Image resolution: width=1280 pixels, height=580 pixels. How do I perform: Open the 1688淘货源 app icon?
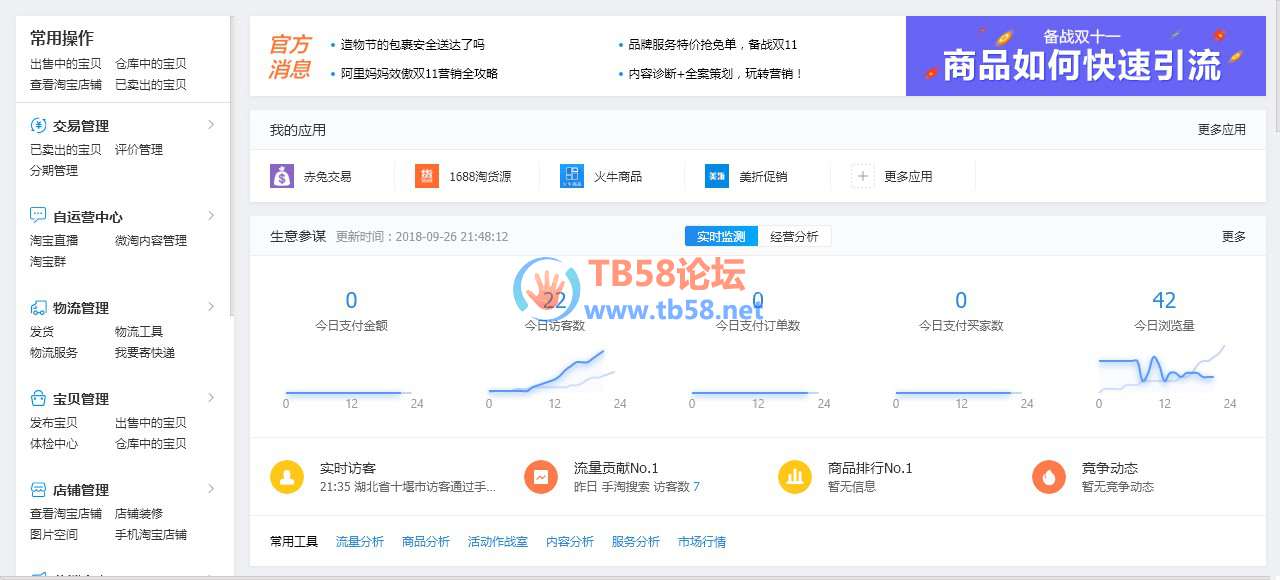pos(427,176)
